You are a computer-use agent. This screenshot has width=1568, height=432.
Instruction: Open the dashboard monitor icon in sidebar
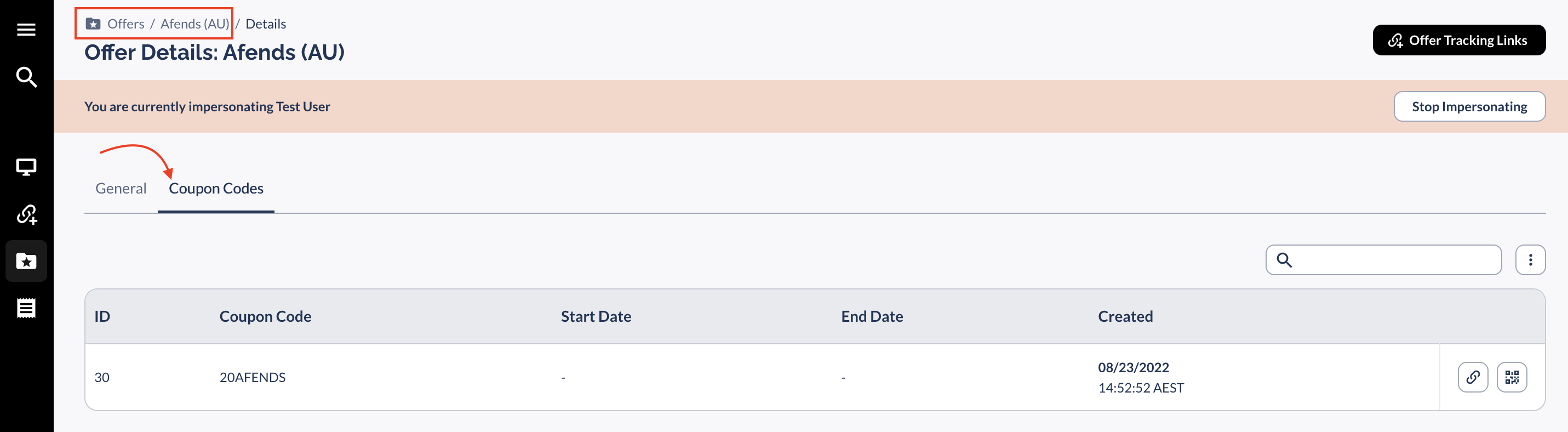click(x=26, y=166)
